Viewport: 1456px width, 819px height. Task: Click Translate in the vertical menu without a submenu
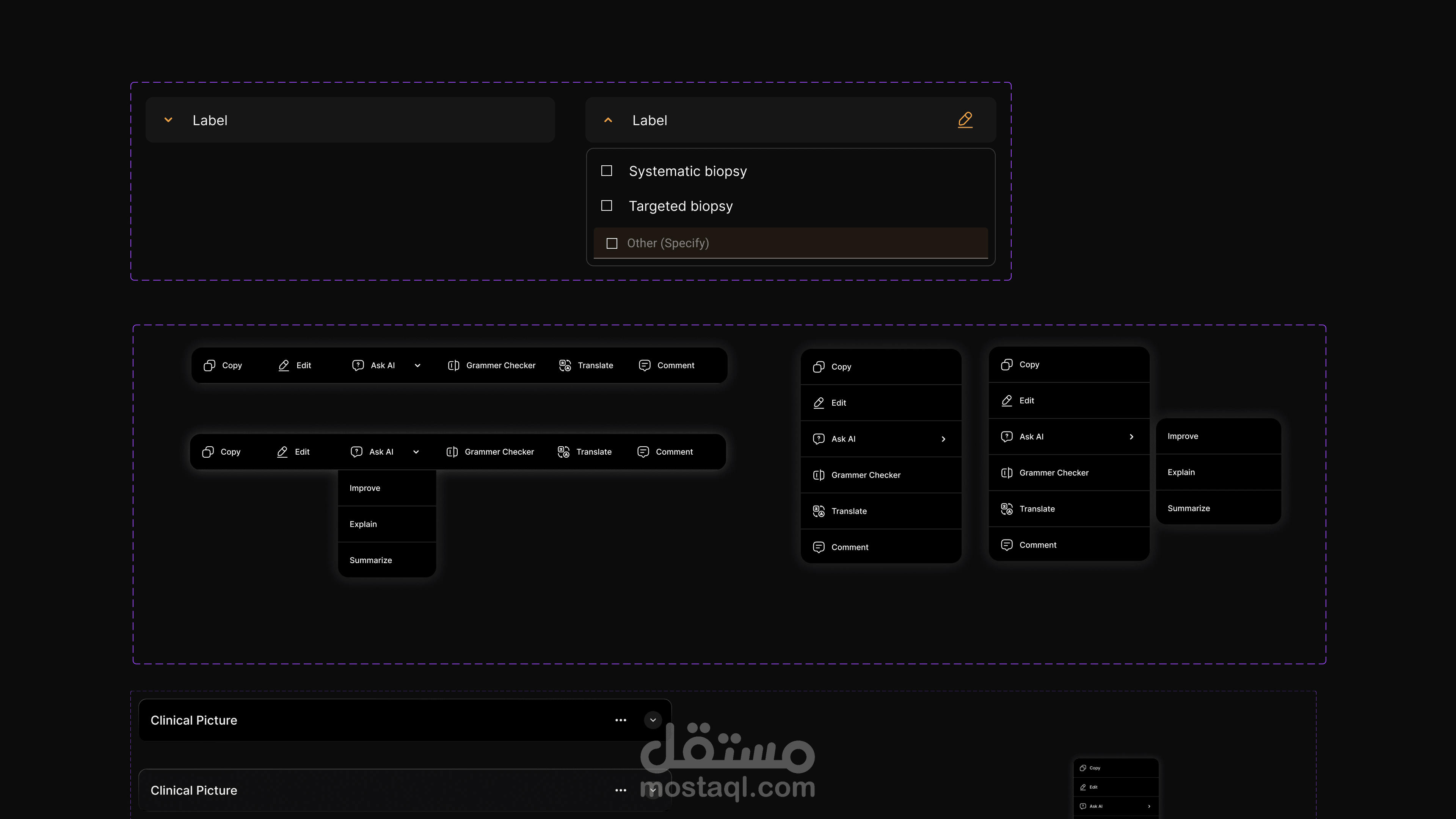[x=849, y=511]
